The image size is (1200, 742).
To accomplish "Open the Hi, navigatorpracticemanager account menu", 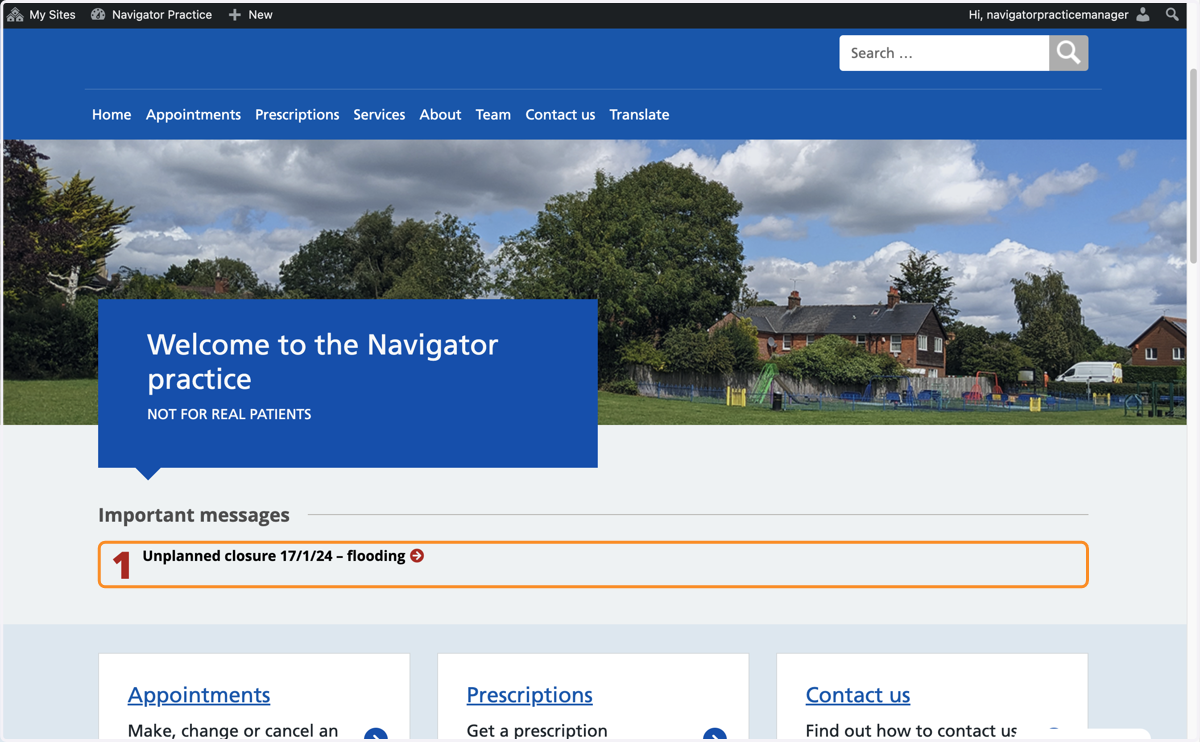I will point(1059,15).
